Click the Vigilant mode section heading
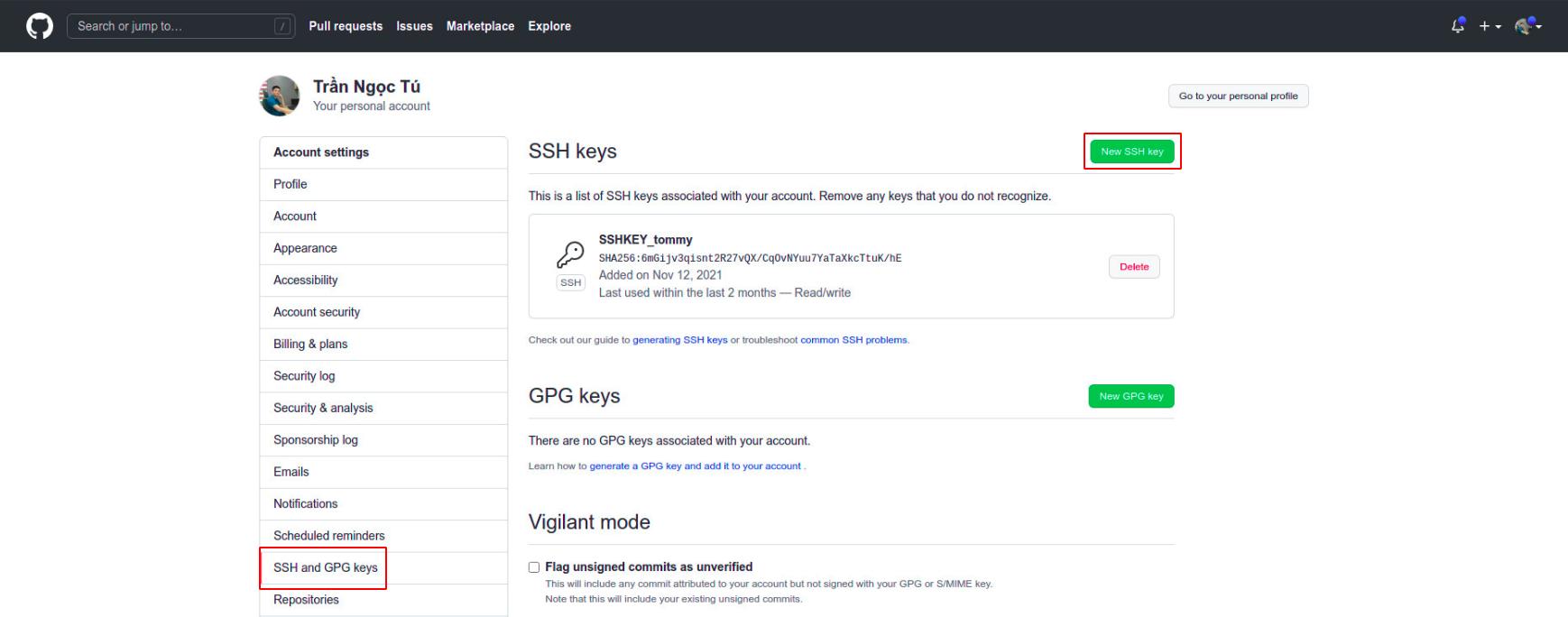The height and width of the screenshot is (617, 1568). (589, 522)
